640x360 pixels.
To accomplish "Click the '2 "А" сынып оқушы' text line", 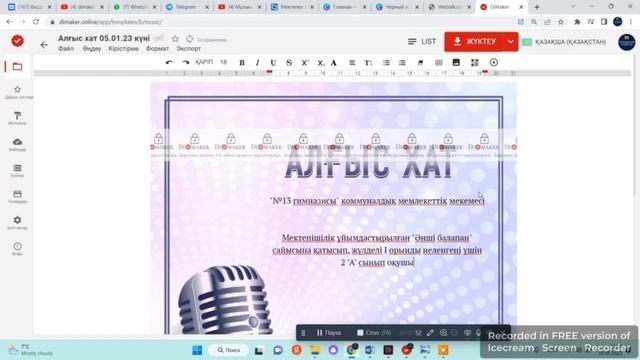I will (377, 262).
